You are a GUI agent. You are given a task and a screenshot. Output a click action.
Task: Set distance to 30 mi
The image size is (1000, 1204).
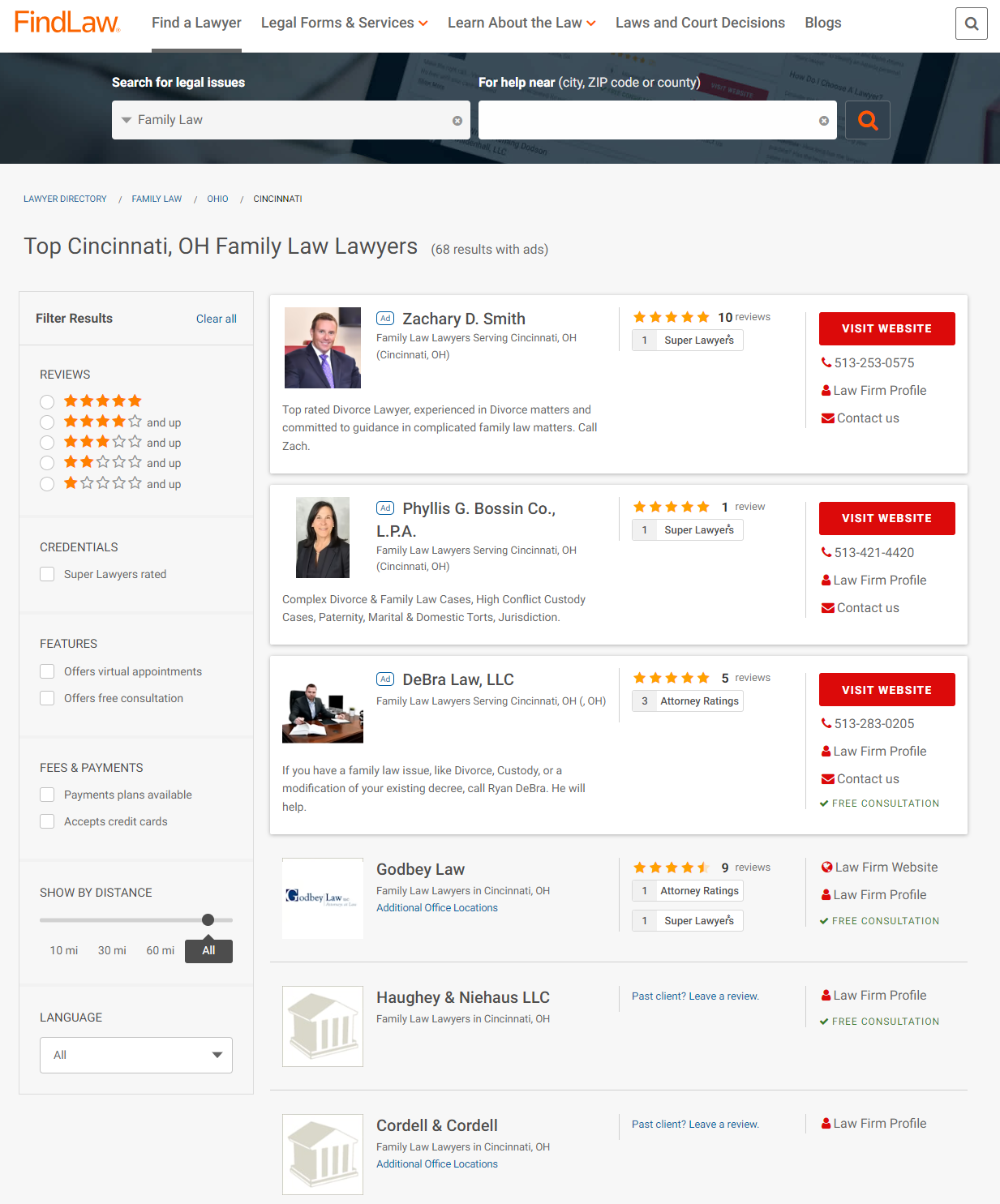coord(112,950)
